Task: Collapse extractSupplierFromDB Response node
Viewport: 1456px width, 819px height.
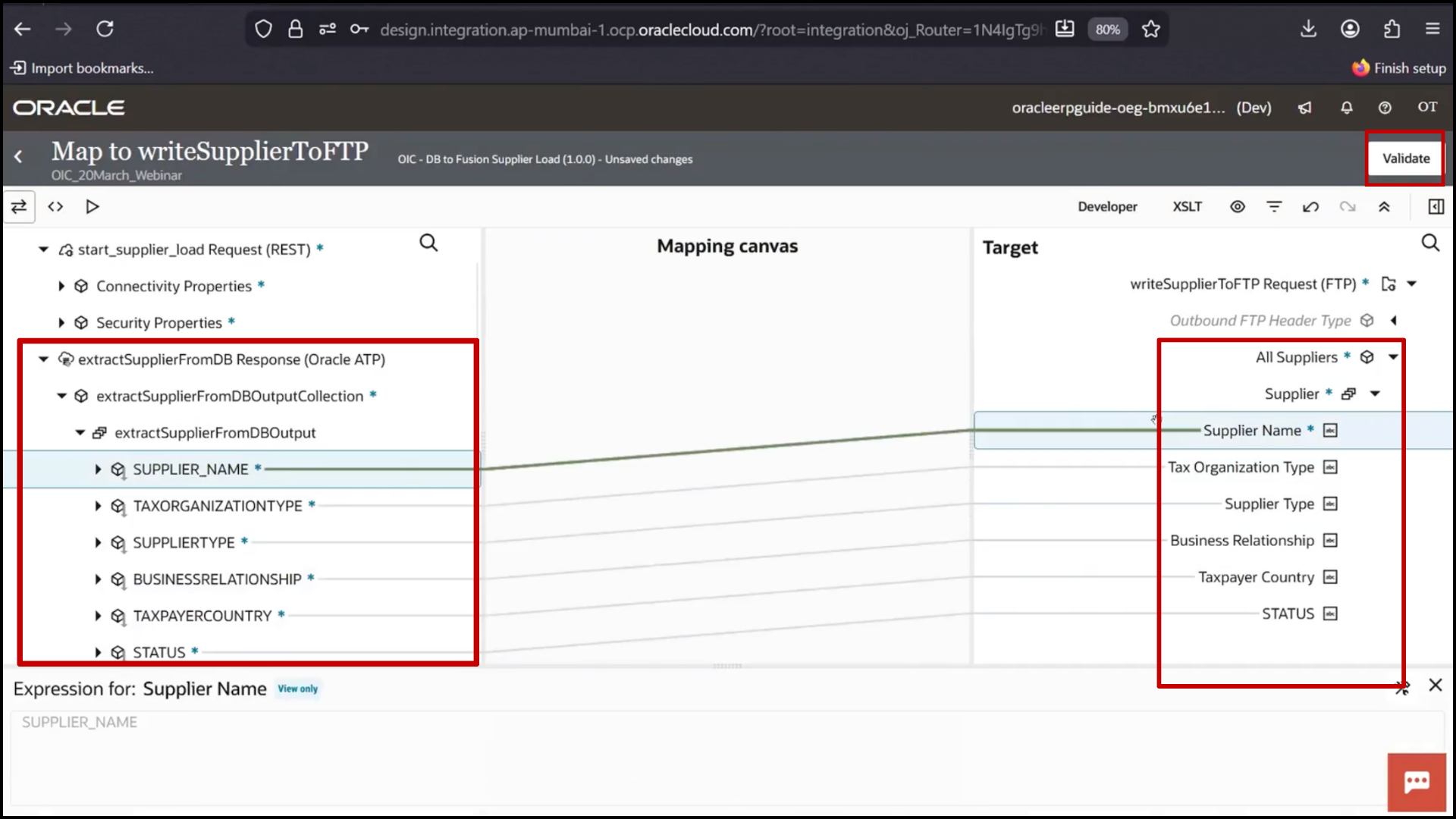Action: [x=43, y=359]
